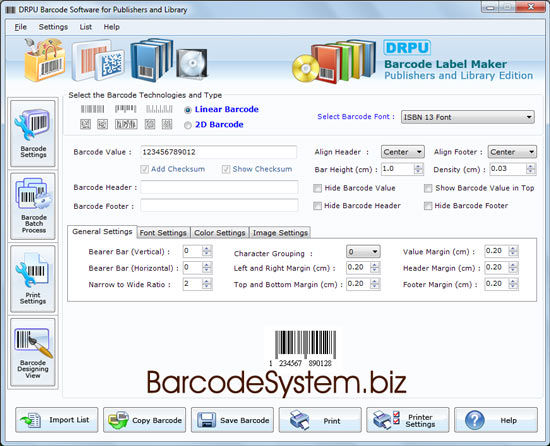Select first 2D barcode sample icon

pos(86,124)
